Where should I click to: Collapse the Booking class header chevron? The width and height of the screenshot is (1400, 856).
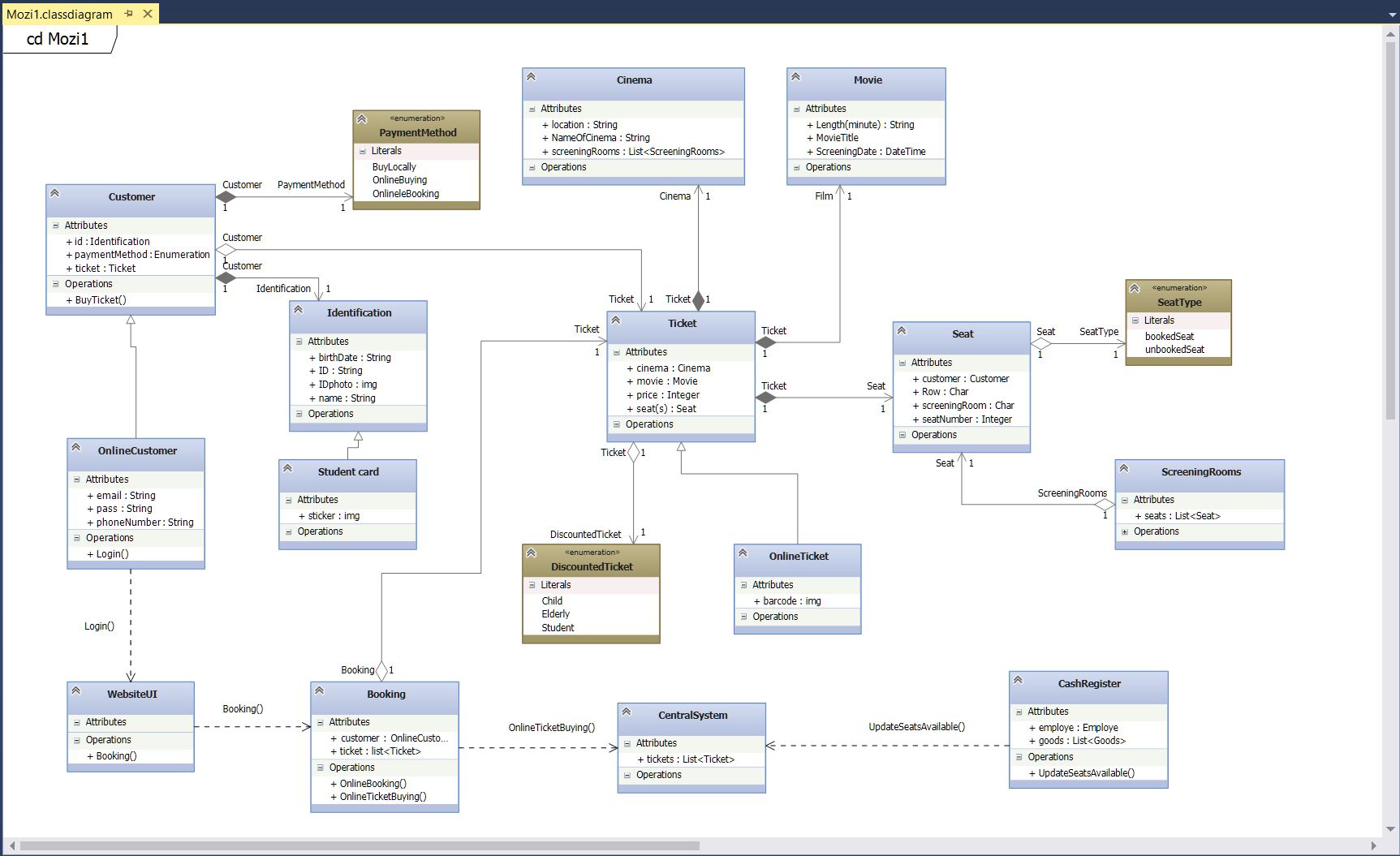click(321, 690)
